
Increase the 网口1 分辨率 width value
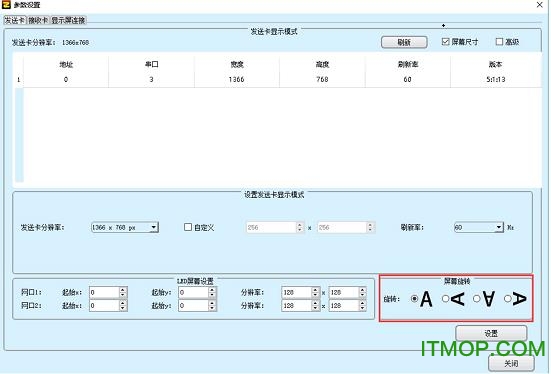(x=315, y=290)
